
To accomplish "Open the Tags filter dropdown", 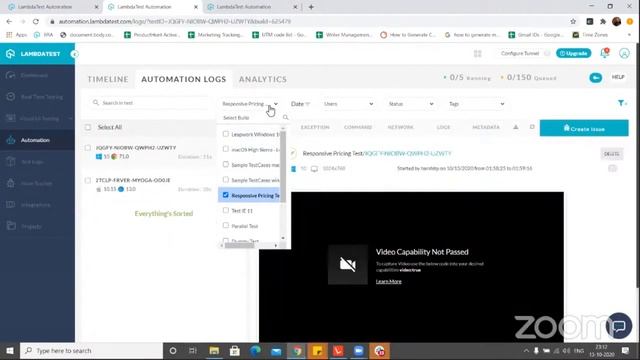I will pyautogui.click(x=476, y=104).
